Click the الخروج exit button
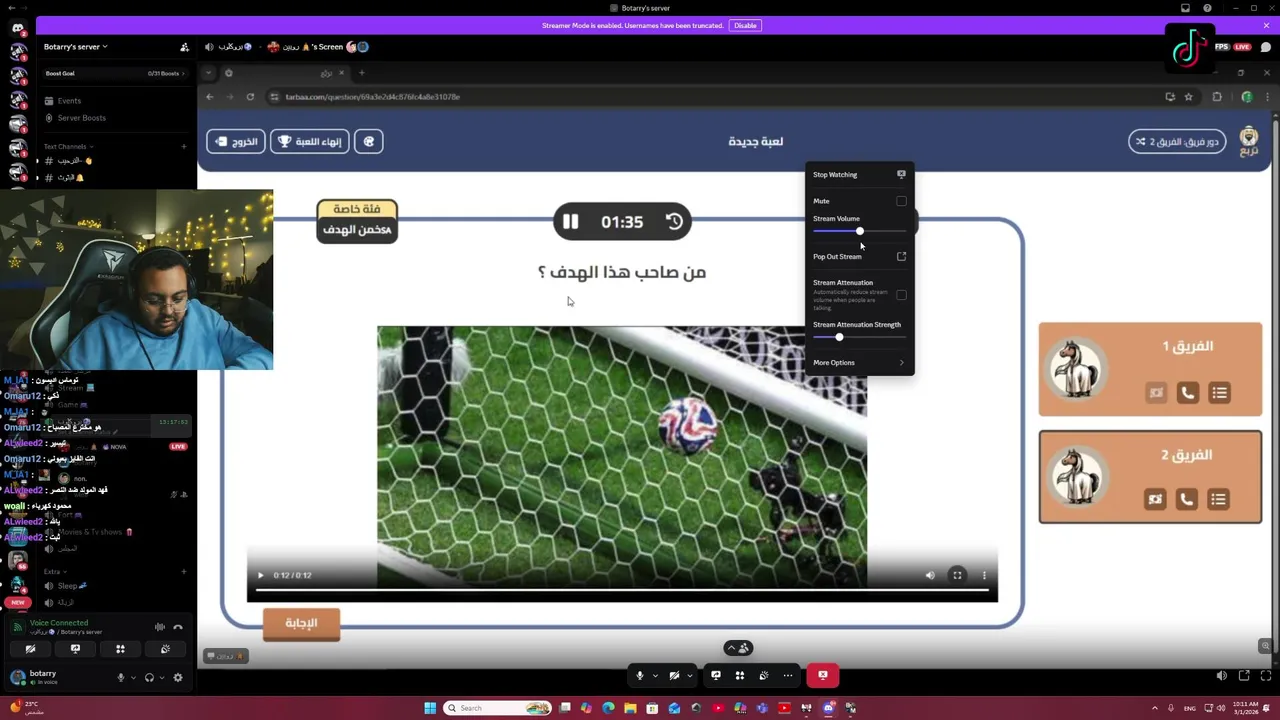 (x=235, y=142)
